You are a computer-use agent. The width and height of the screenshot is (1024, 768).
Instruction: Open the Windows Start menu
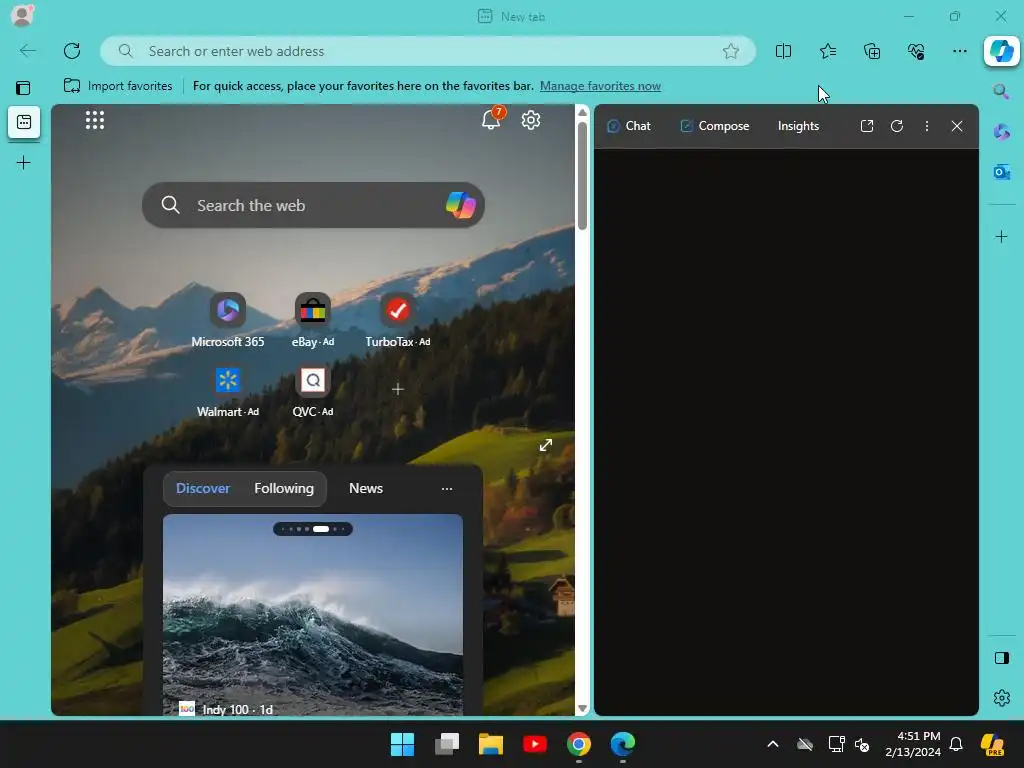pos(402,744)
